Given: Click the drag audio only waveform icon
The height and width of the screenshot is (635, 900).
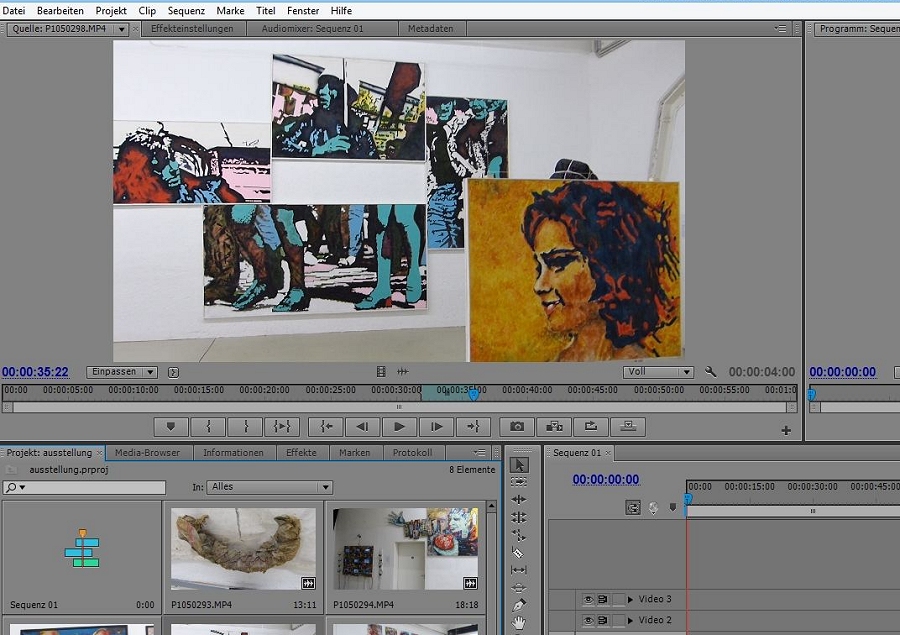Looking at the screenshot, I should [x=403, y=372].
